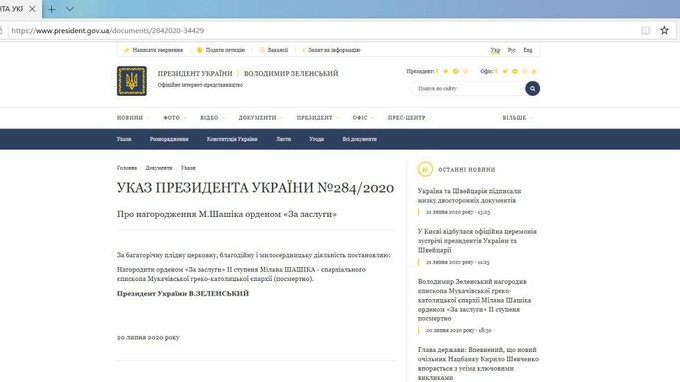Viewport: 680px width, 382px height.
Task: Open news about церемонія зустрічі президентів
Action: tap(477, 241)
